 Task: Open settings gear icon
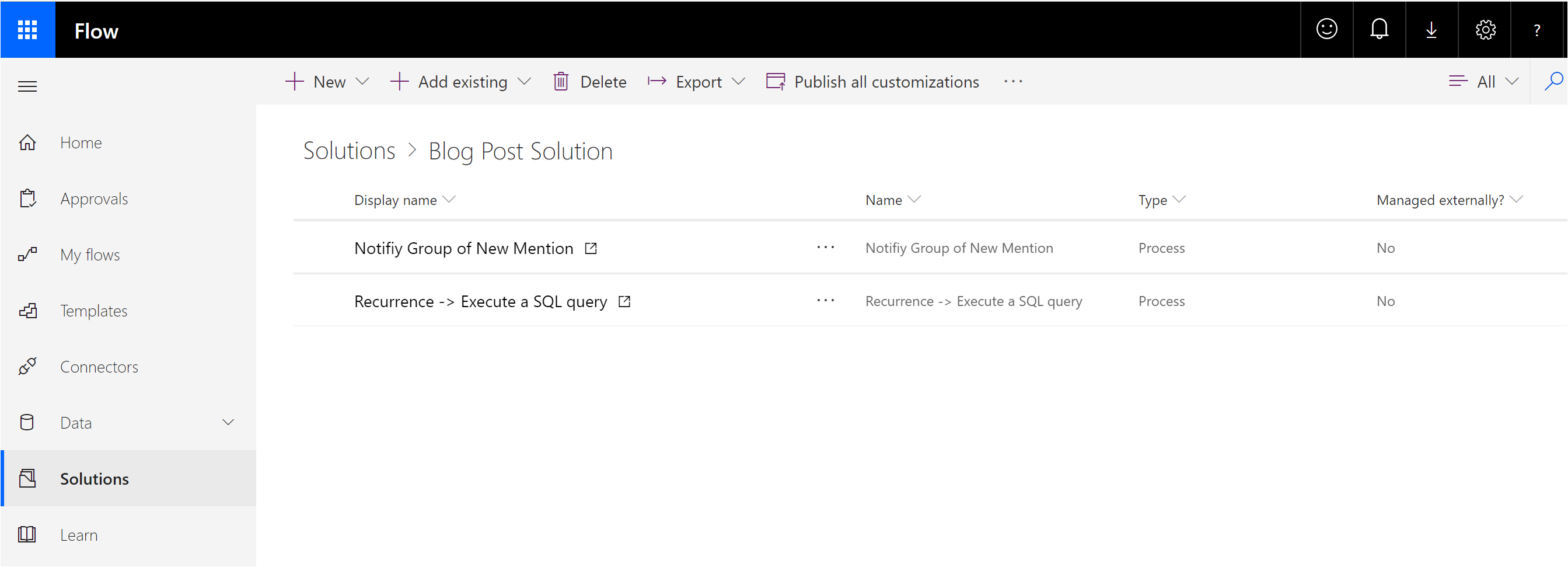click(1485, 30)
